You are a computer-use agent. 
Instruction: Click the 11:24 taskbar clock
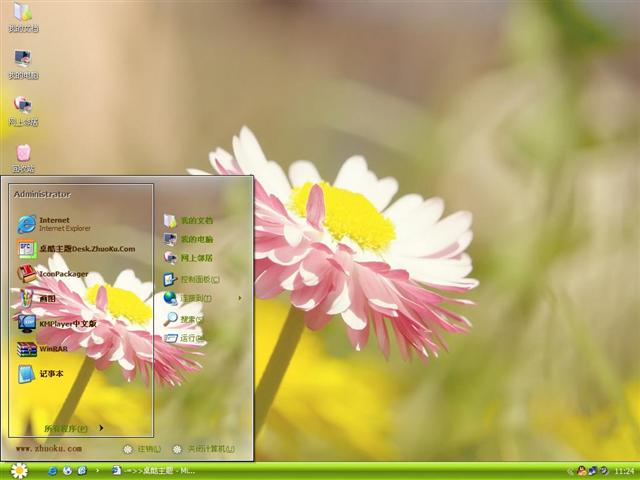coord(624,471)
